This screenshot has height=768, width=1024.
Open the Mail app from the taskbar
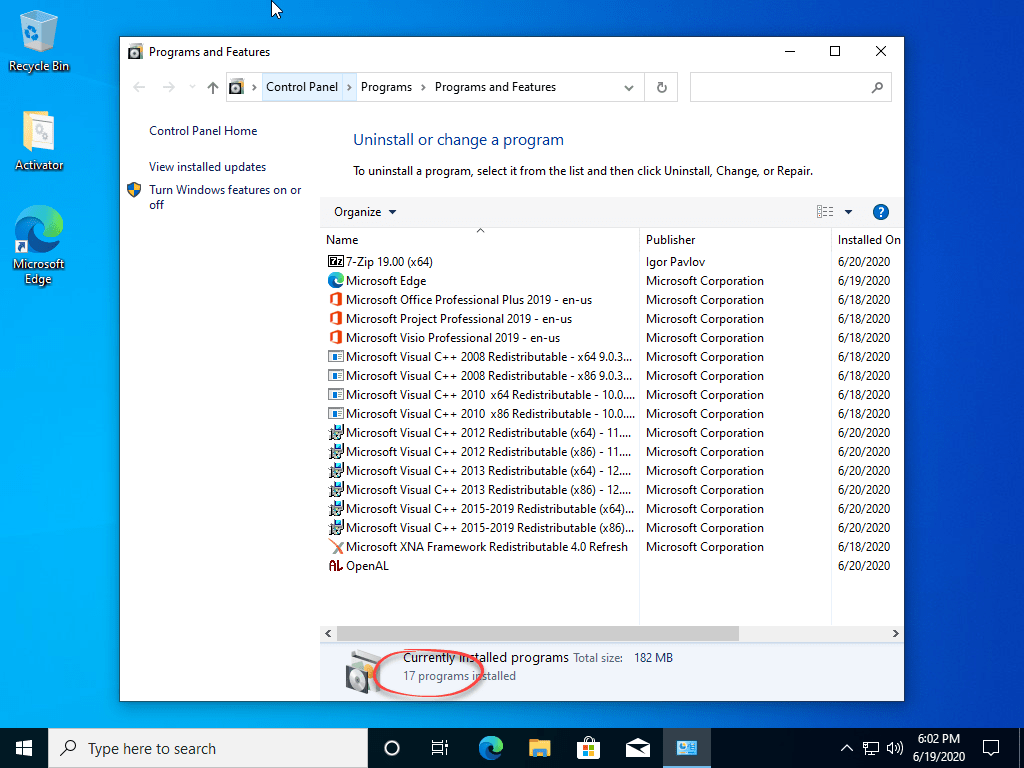pyautogui.click(x=637, y=748)
